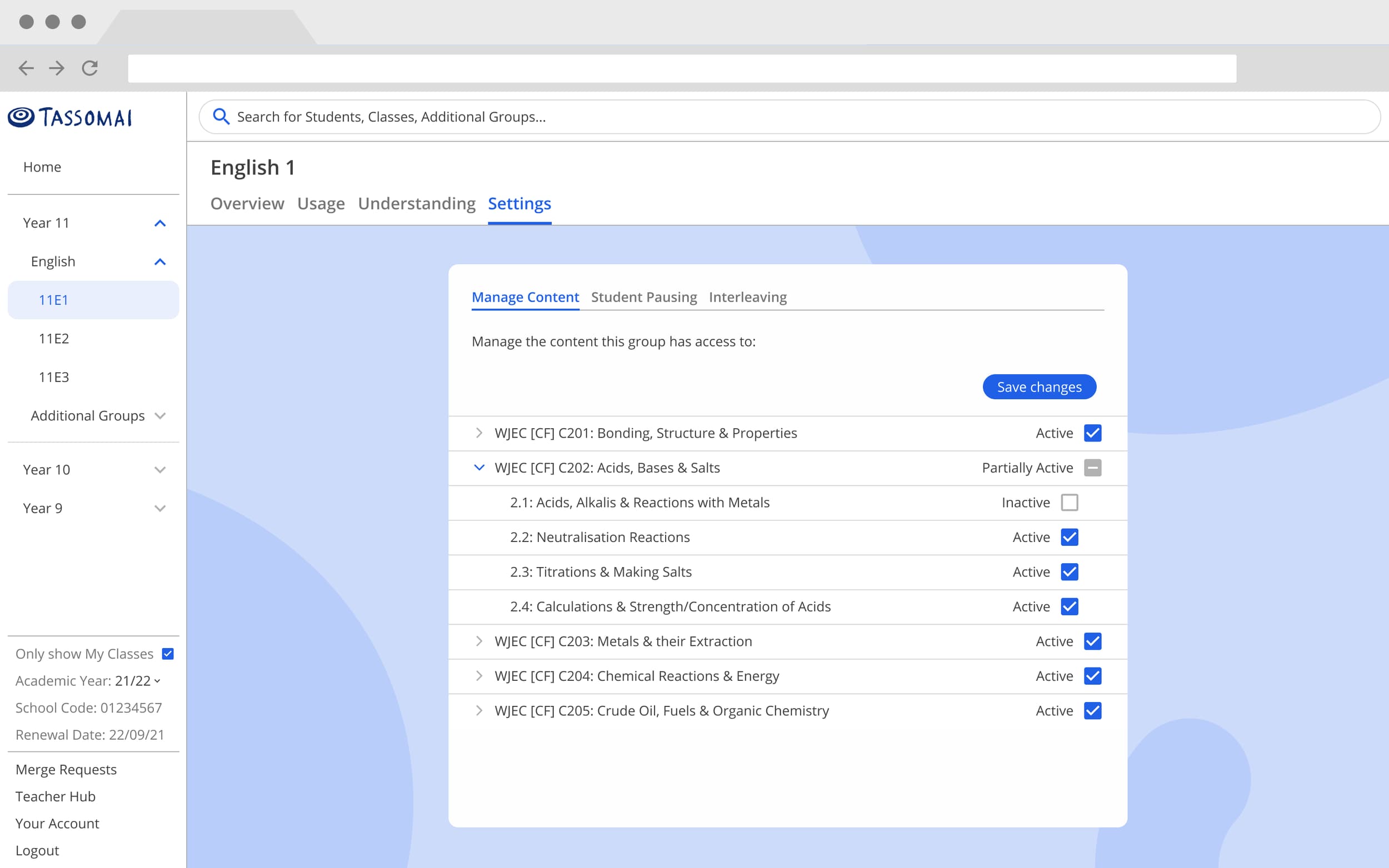Uncheck Active for C204 Chemical Reactions
This screenshot has height=868, width=1389.
coord(1092,676)
